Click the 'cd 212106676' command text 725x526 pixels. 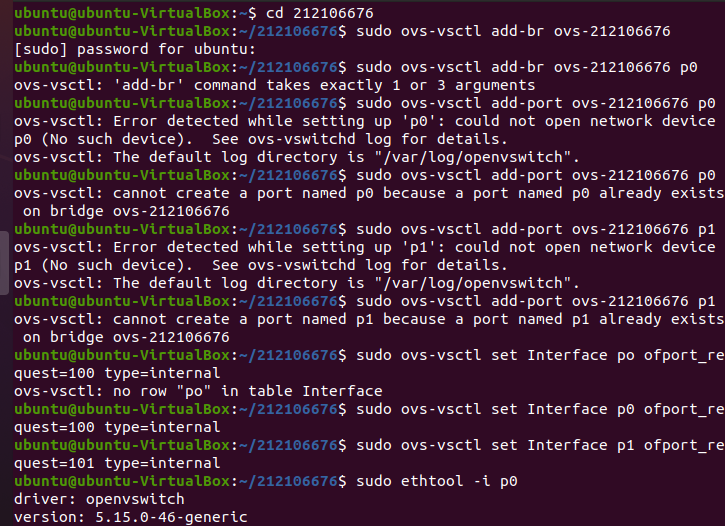(310, 13)
